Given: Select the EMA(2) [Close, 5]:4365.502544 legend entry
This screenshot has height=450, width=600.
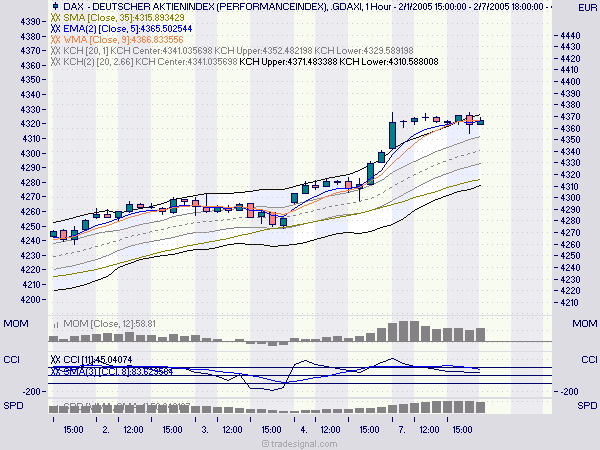Looking at the screenshot, I should click(128, 29).
